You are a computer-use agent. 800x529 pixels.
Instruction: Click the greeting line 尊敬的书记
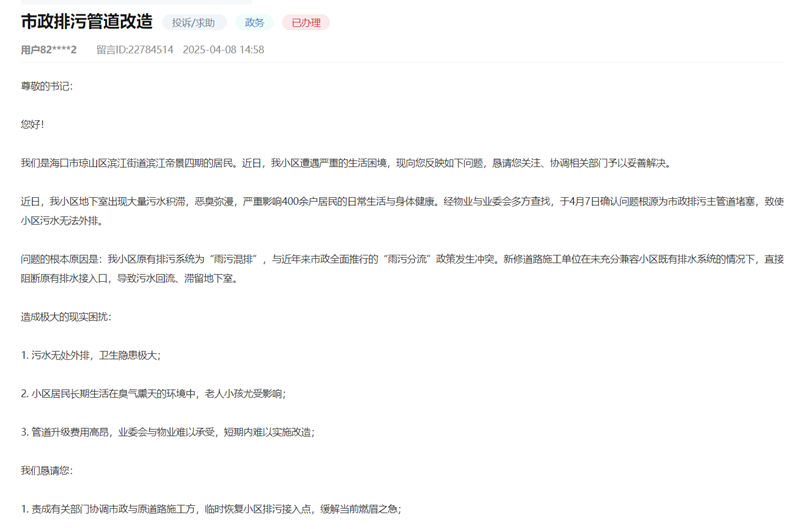click(46, 86)
